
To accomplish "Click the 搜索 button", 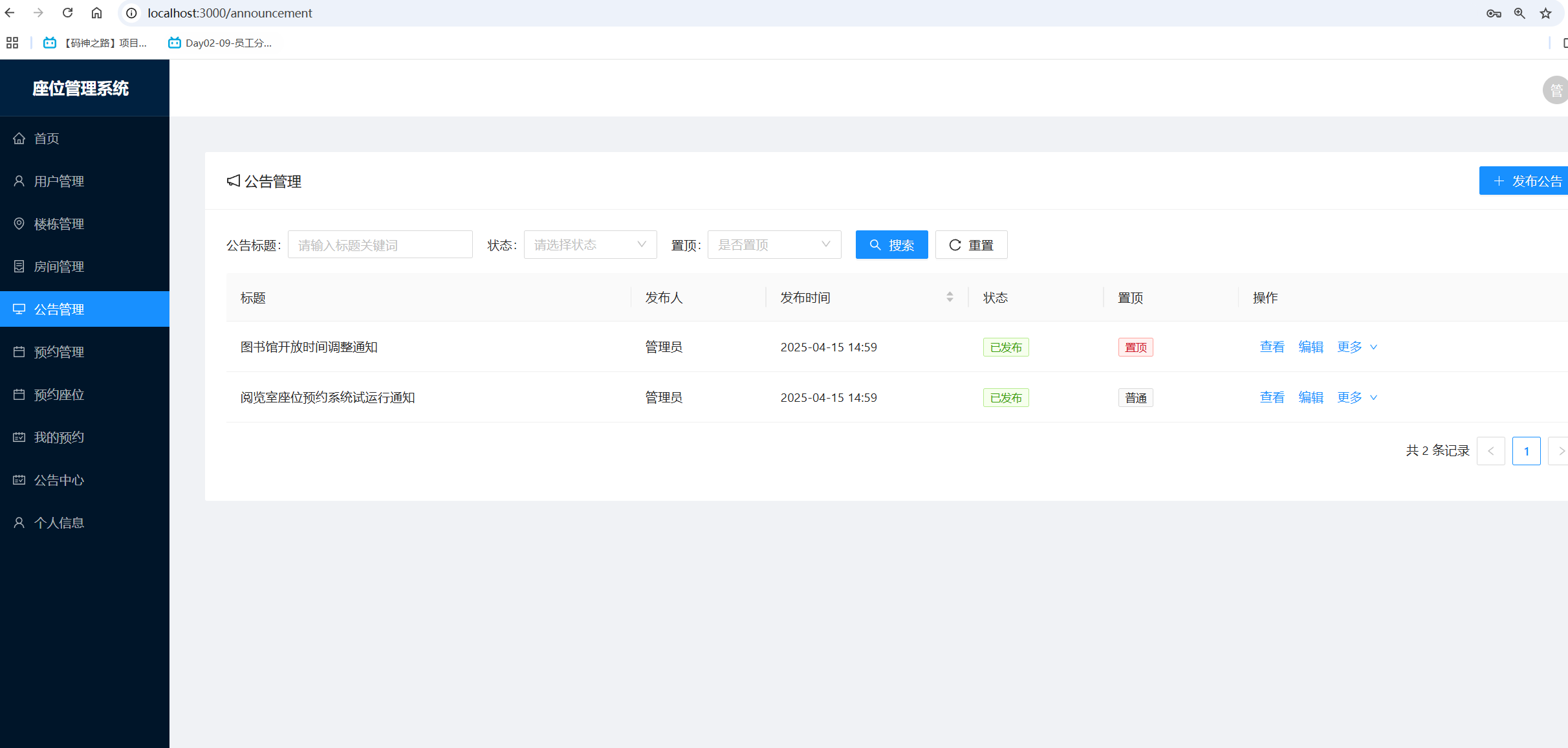I will (891, 245).
